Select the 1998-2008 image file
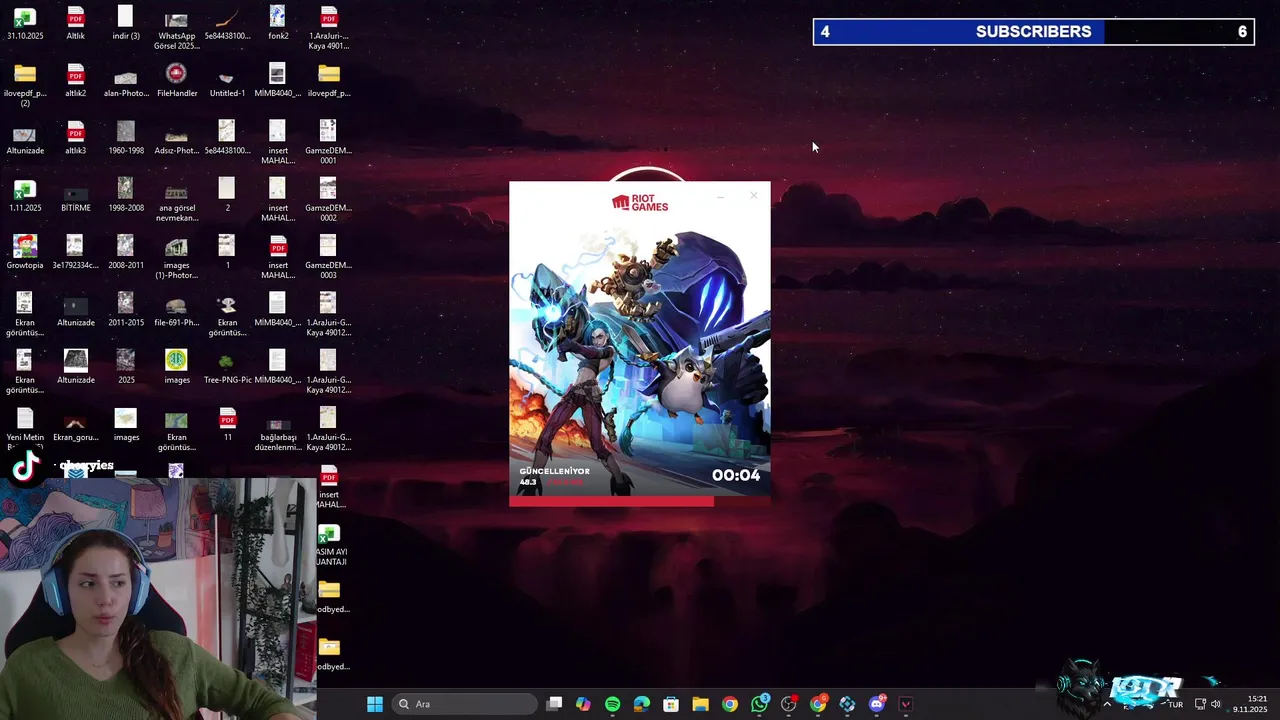Viewport: 1280px width, 720px height. [x=126, y=196]
